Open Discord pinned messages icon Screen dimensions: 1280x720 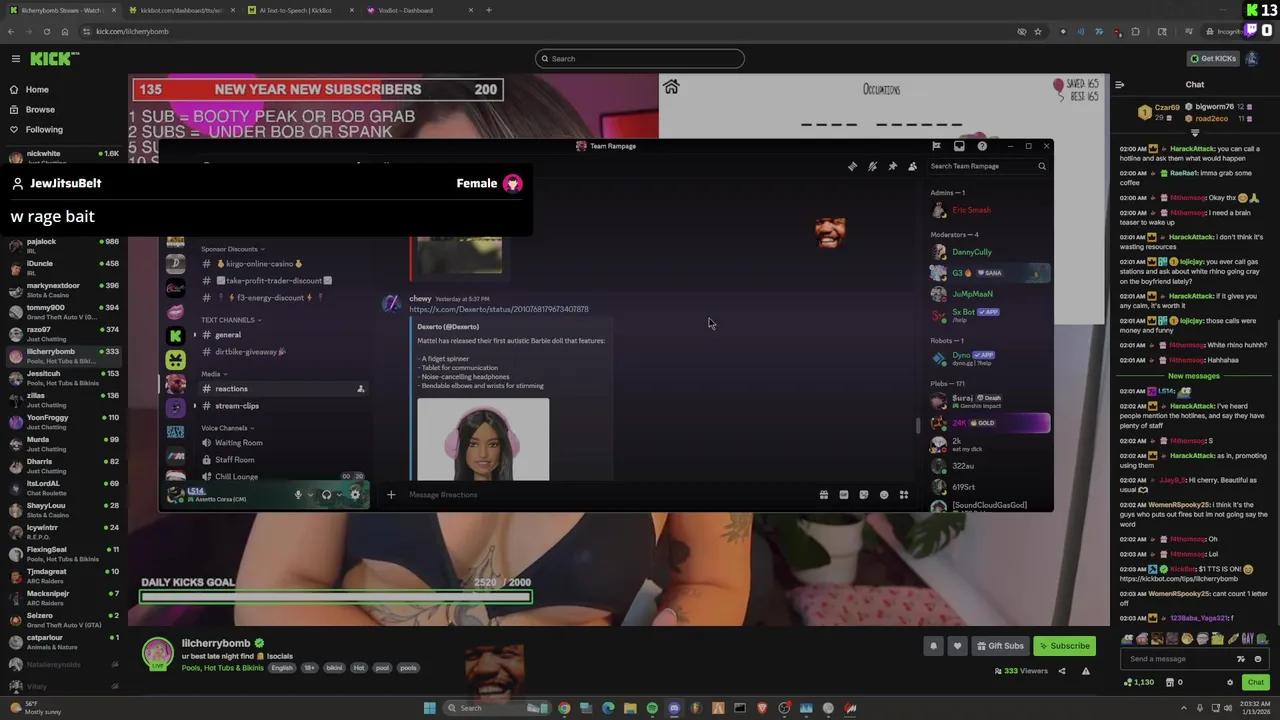coord(892,167)
